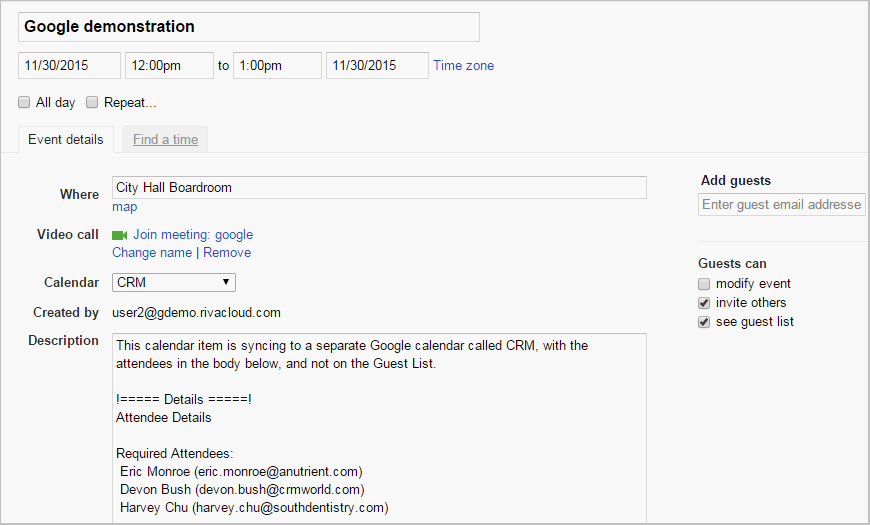Click the Eric Monroe attendee line

click(241, 472)
